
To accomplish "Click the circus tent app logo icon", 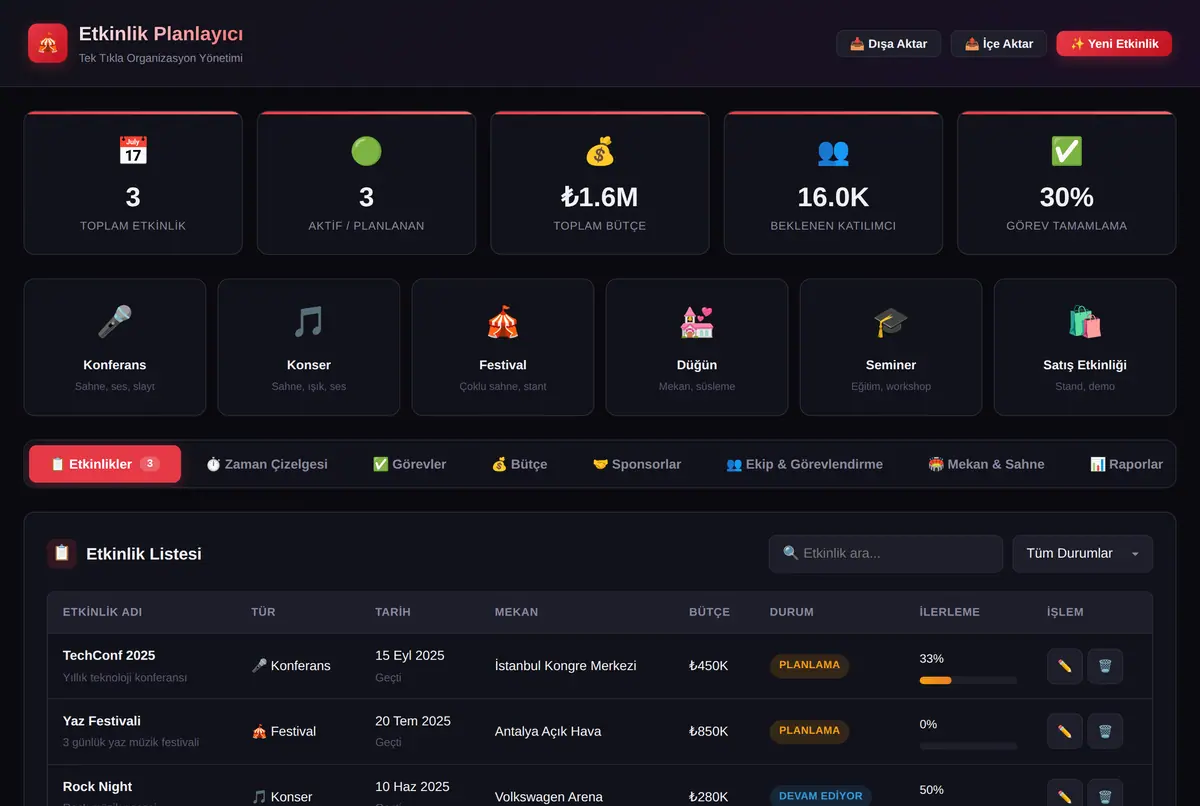I will pyautogui.click(x=48, y=43).
